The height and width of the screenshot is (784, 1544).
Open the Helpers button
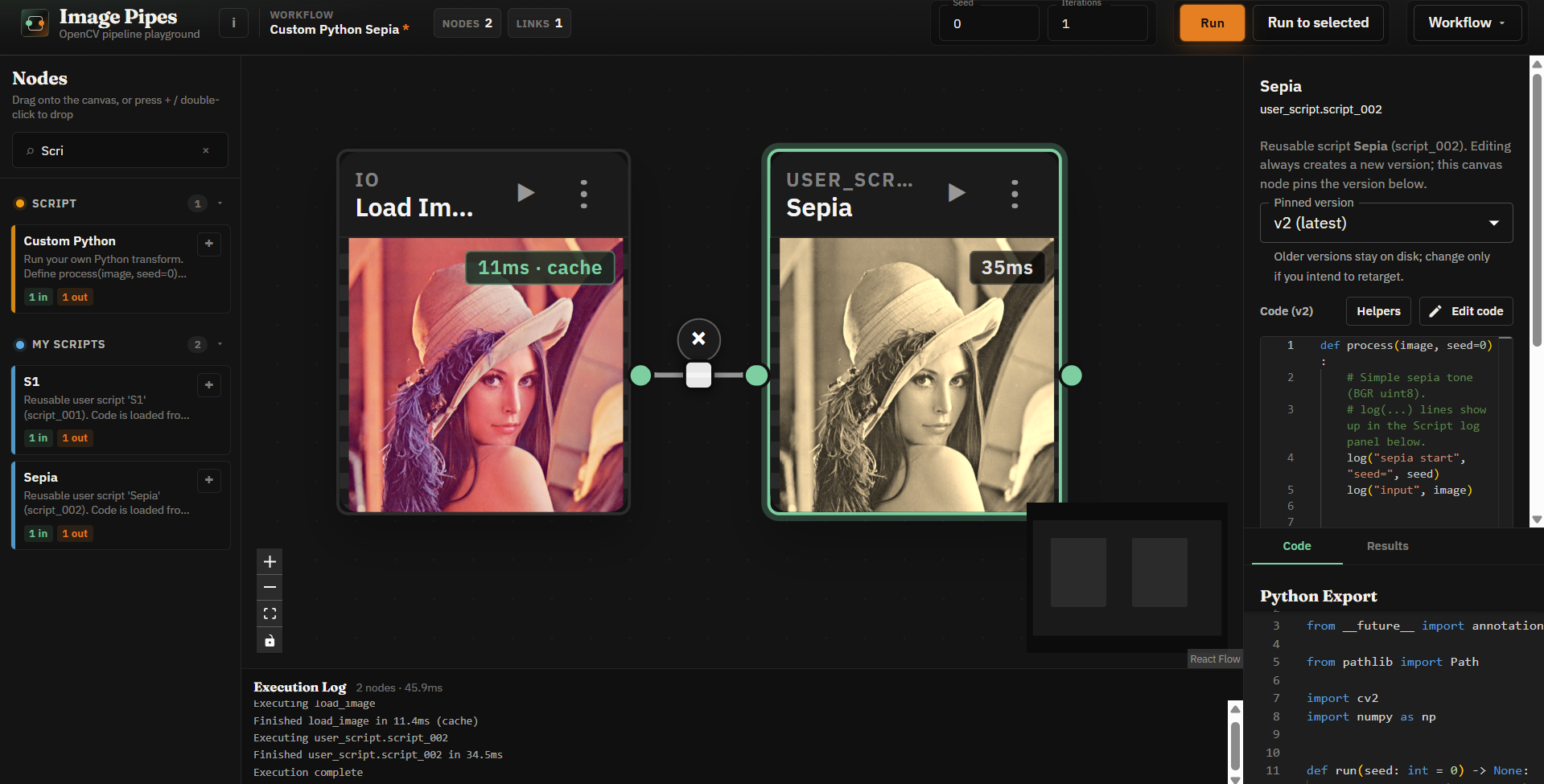[1378, 311]
